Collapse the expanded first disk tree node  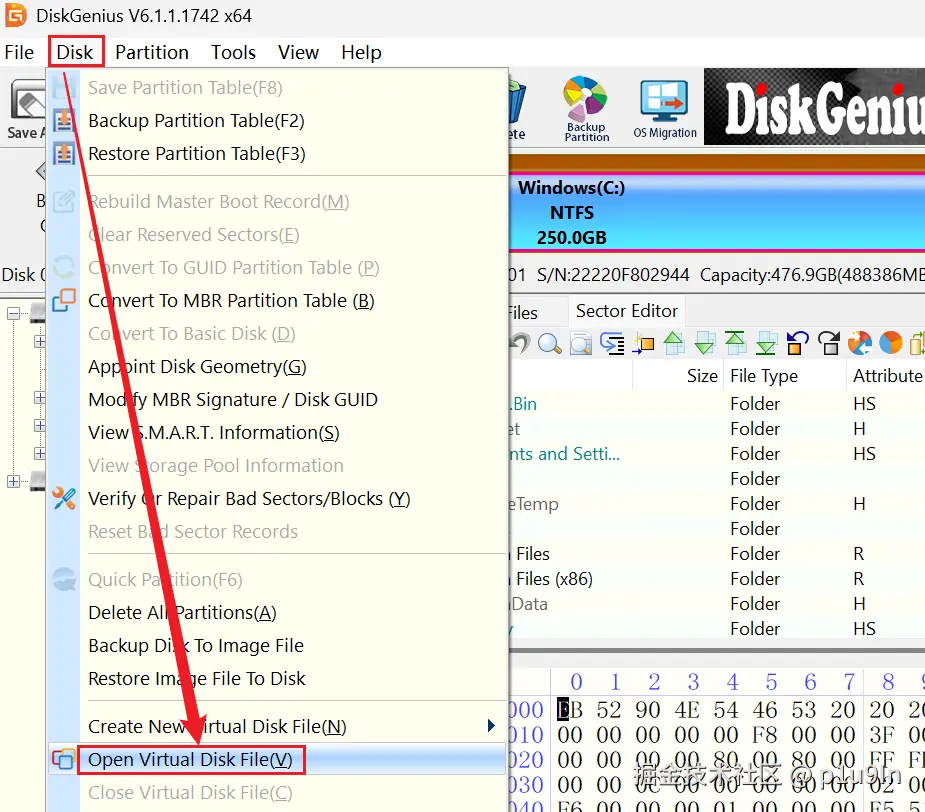pos(14,313)
